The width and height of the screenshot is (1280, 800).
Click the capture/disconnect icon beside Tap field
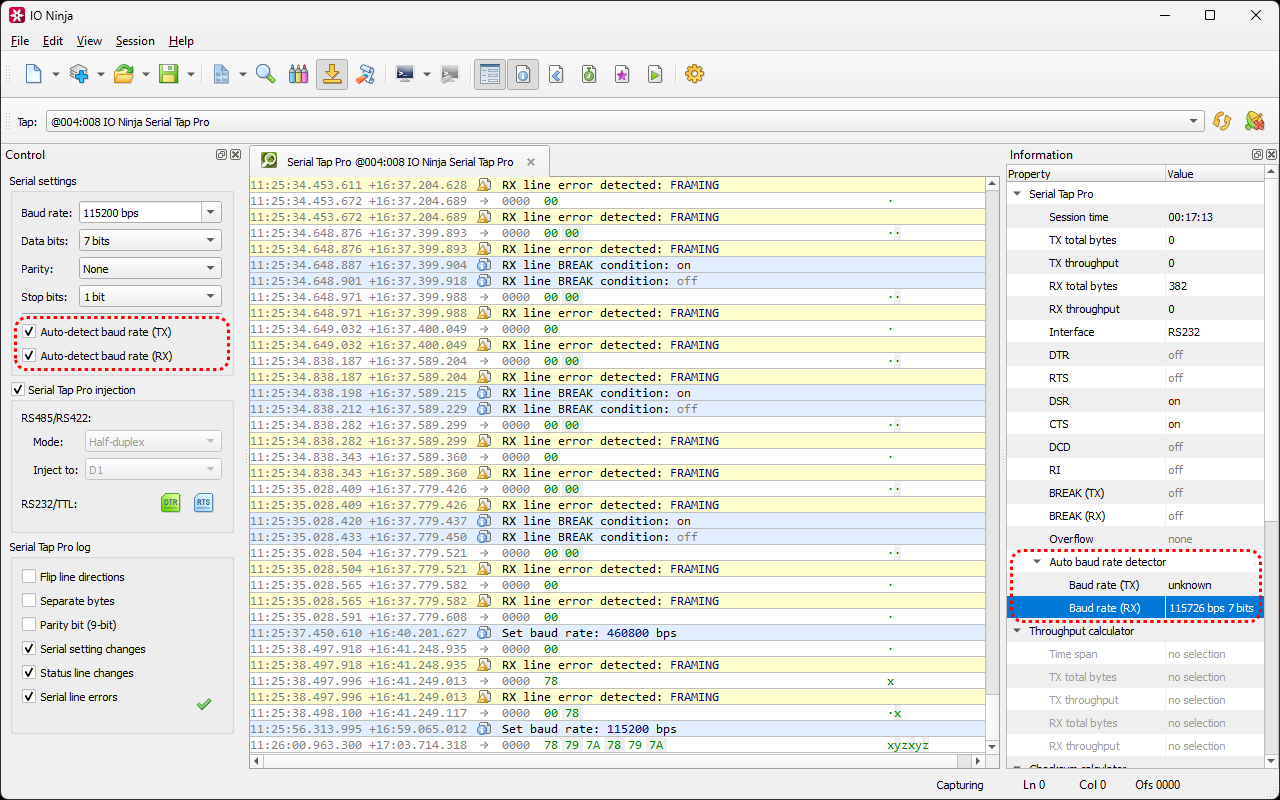(1254, 121)
